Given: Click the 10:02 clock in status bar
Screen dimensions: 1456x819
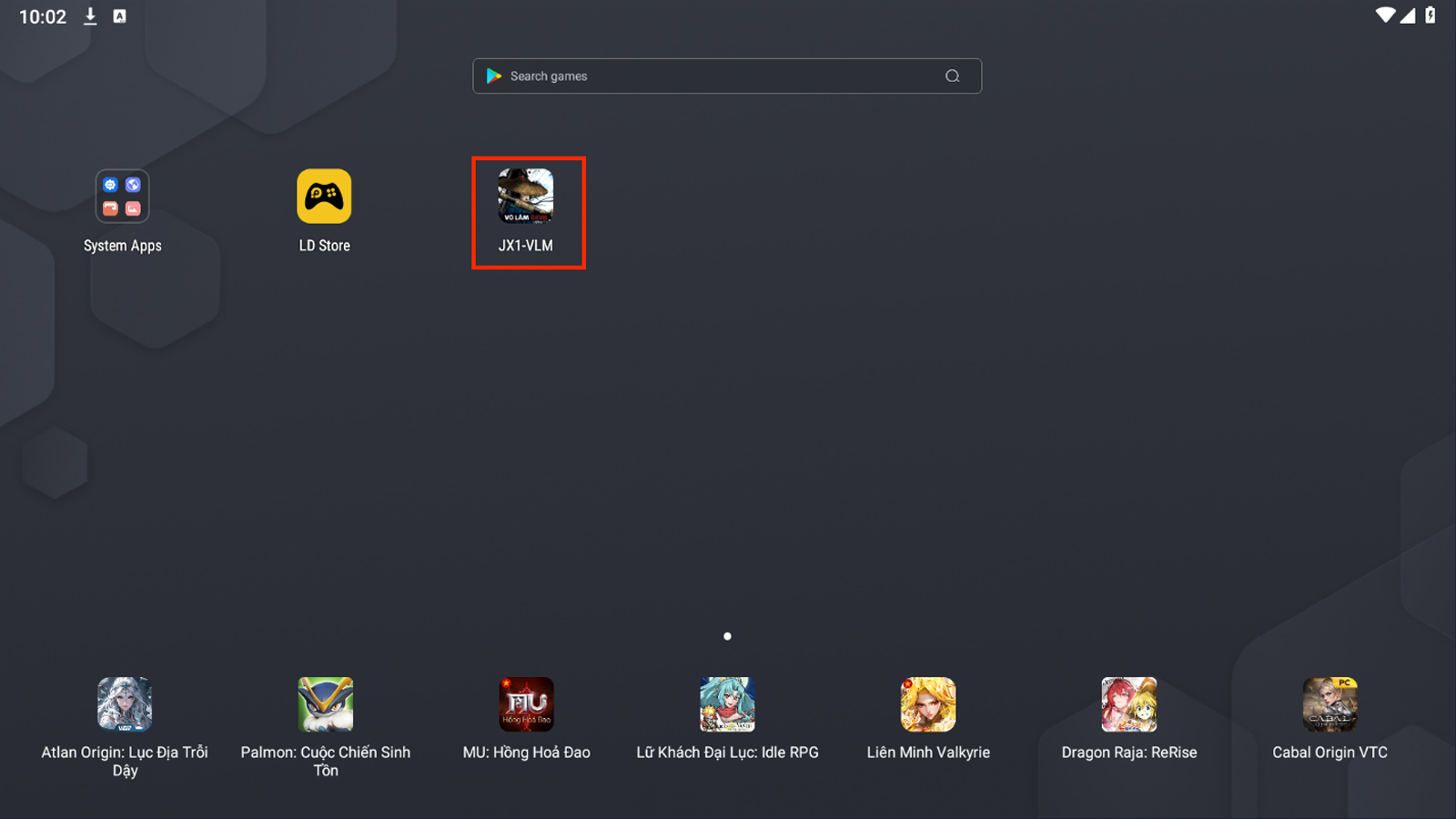Looking at the screenshot, I should [x=43, y=17].
